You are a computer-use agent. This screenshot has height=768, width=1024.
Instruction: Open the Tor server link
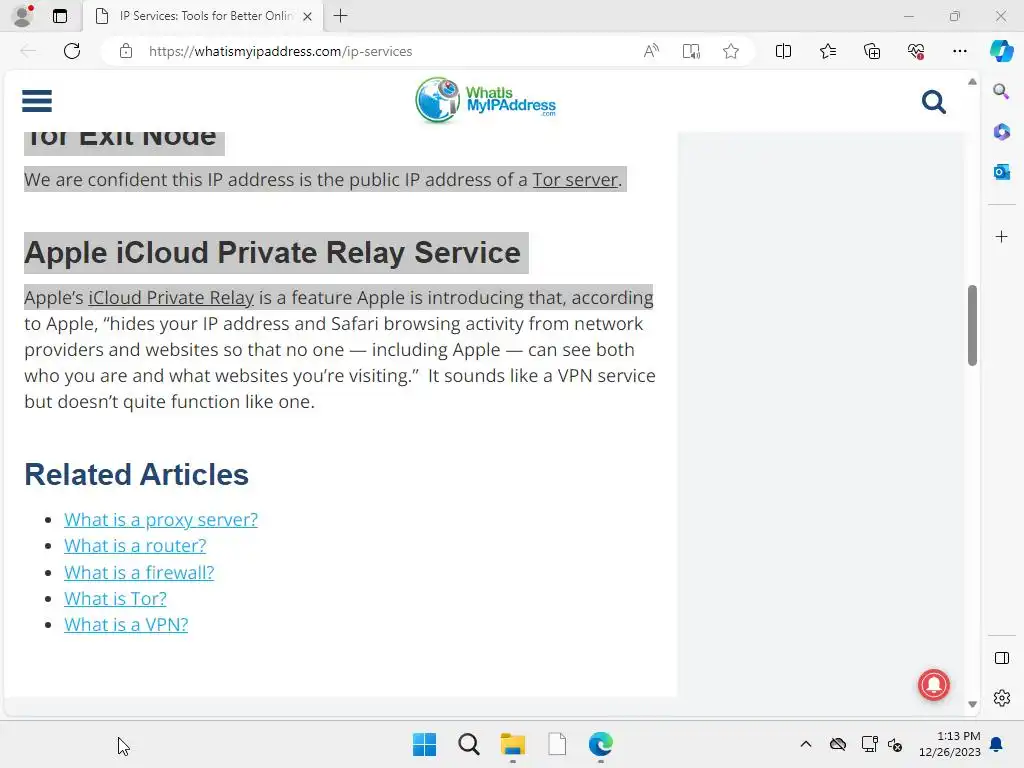point(575,180)
